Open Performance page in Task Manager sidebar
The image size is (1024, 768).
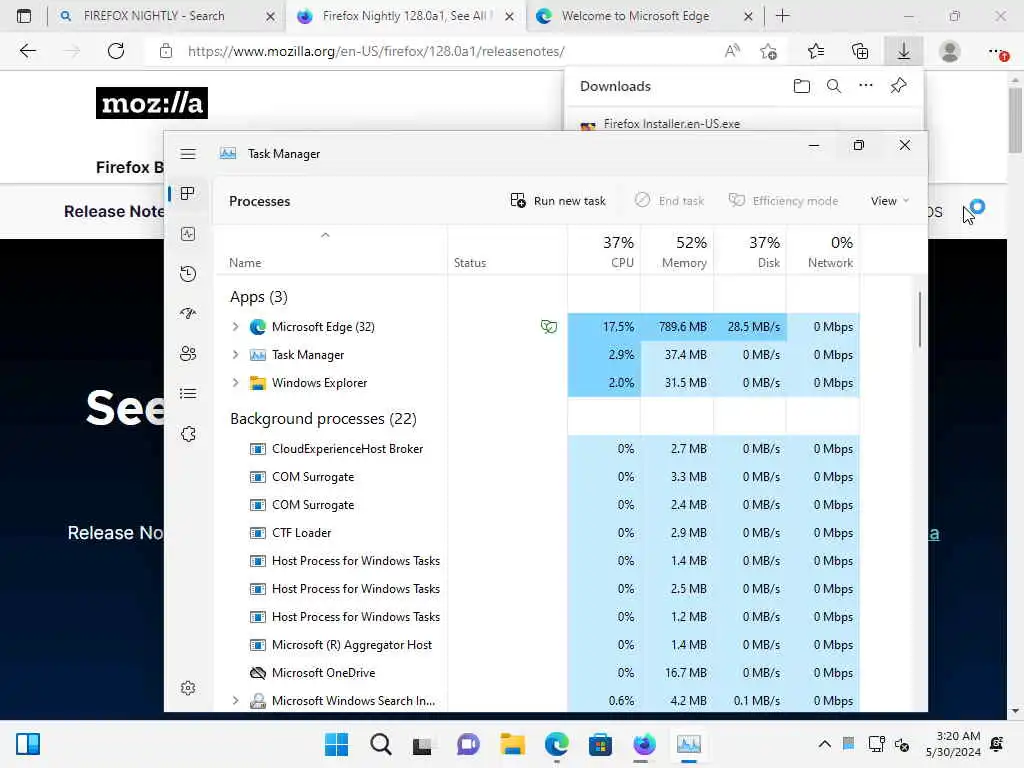(188, 234)
